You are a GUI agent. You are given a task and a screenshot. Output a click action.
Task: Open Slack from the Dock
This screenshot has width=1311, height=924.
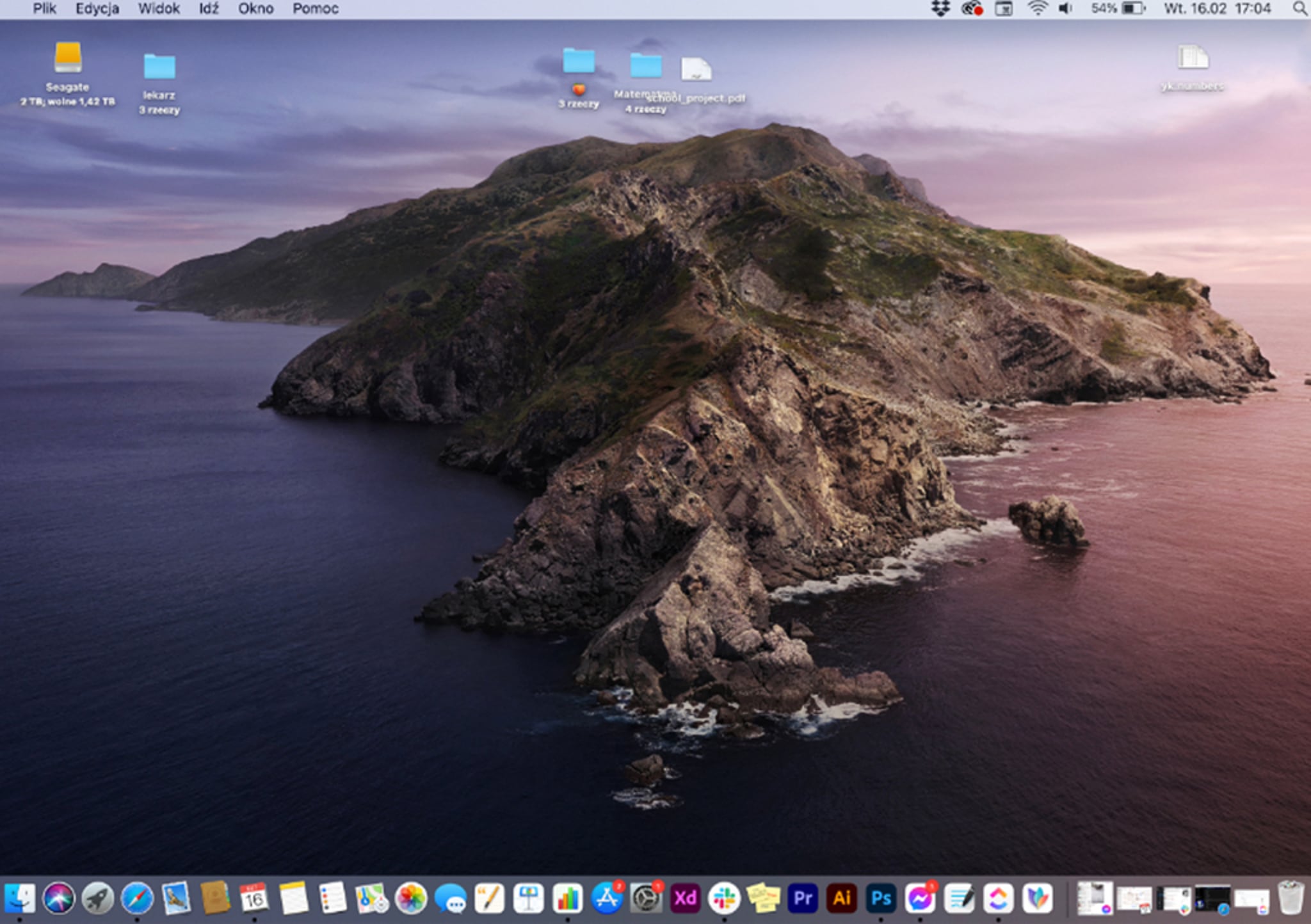point(724,898)
